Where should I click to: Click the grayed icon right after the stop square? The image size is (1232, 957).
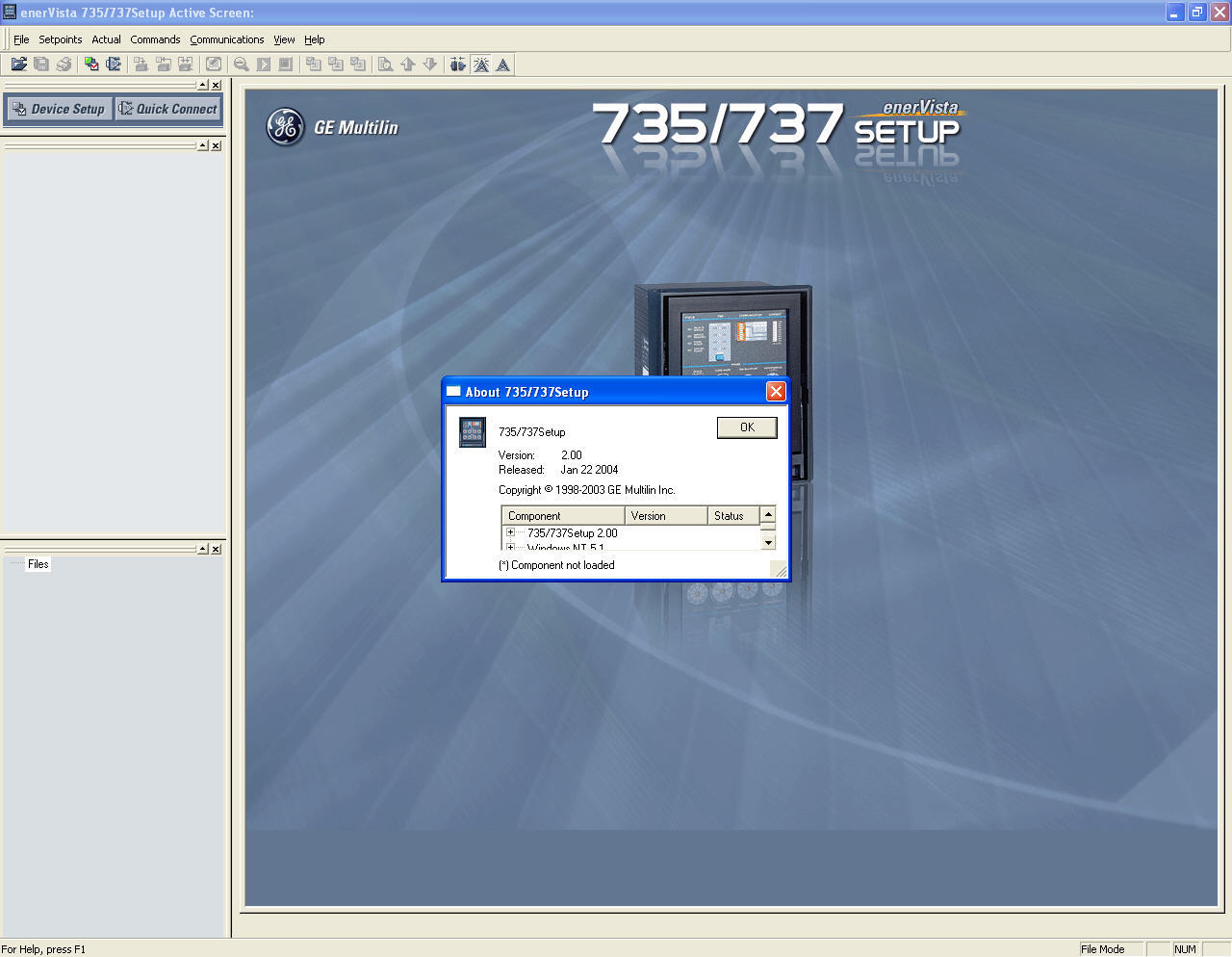314,65
